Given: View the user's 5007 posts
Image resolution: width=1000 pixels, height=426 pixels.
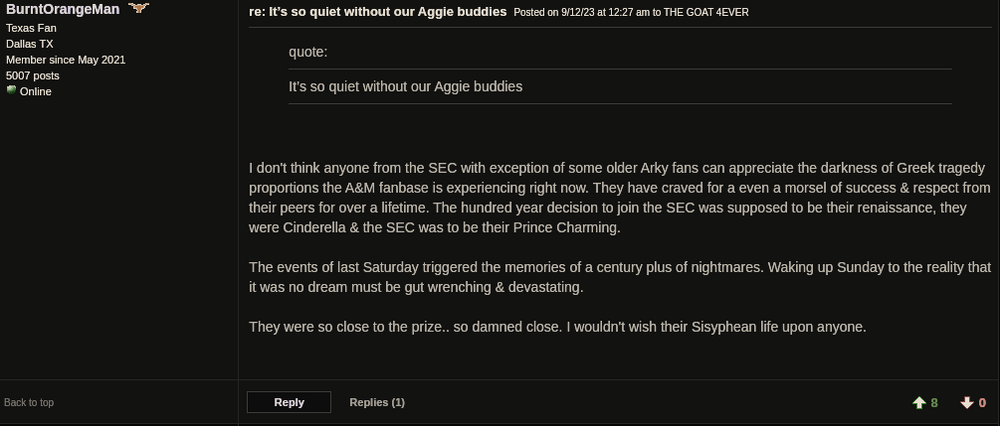Looking at the screenshot, I should coord(32,75).
